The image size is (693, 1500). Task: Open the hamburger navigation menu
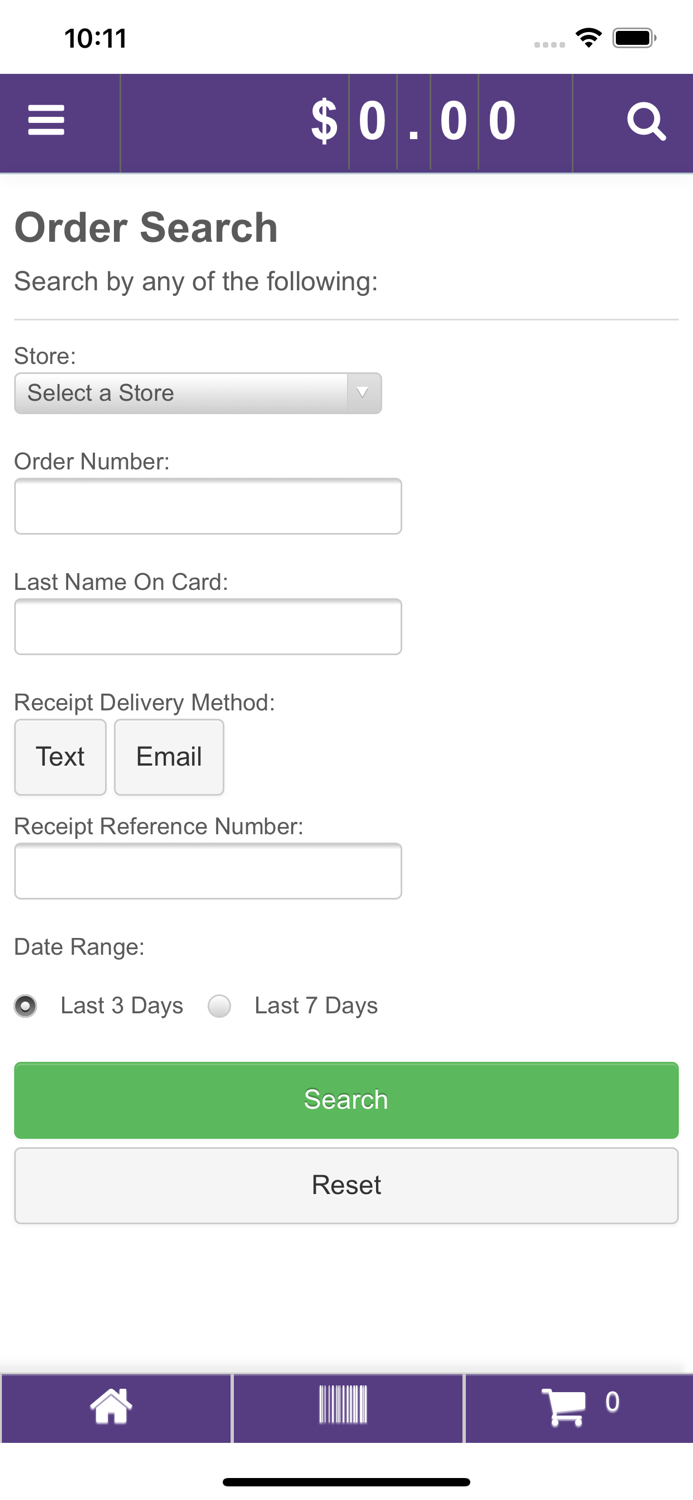tap(46, 118)
